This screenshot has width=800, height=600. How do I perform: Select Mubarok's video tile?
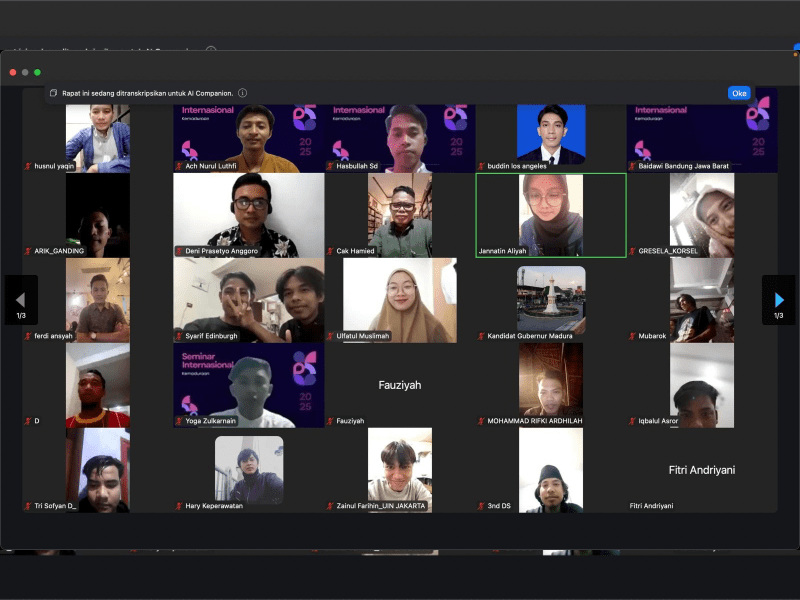(702, 301)
